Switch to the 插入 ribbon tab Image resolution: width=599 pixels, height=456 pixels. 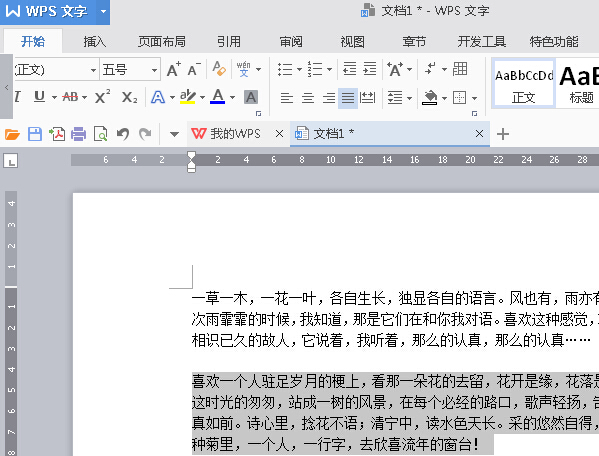pyautogui.click(x=95, y=41)
